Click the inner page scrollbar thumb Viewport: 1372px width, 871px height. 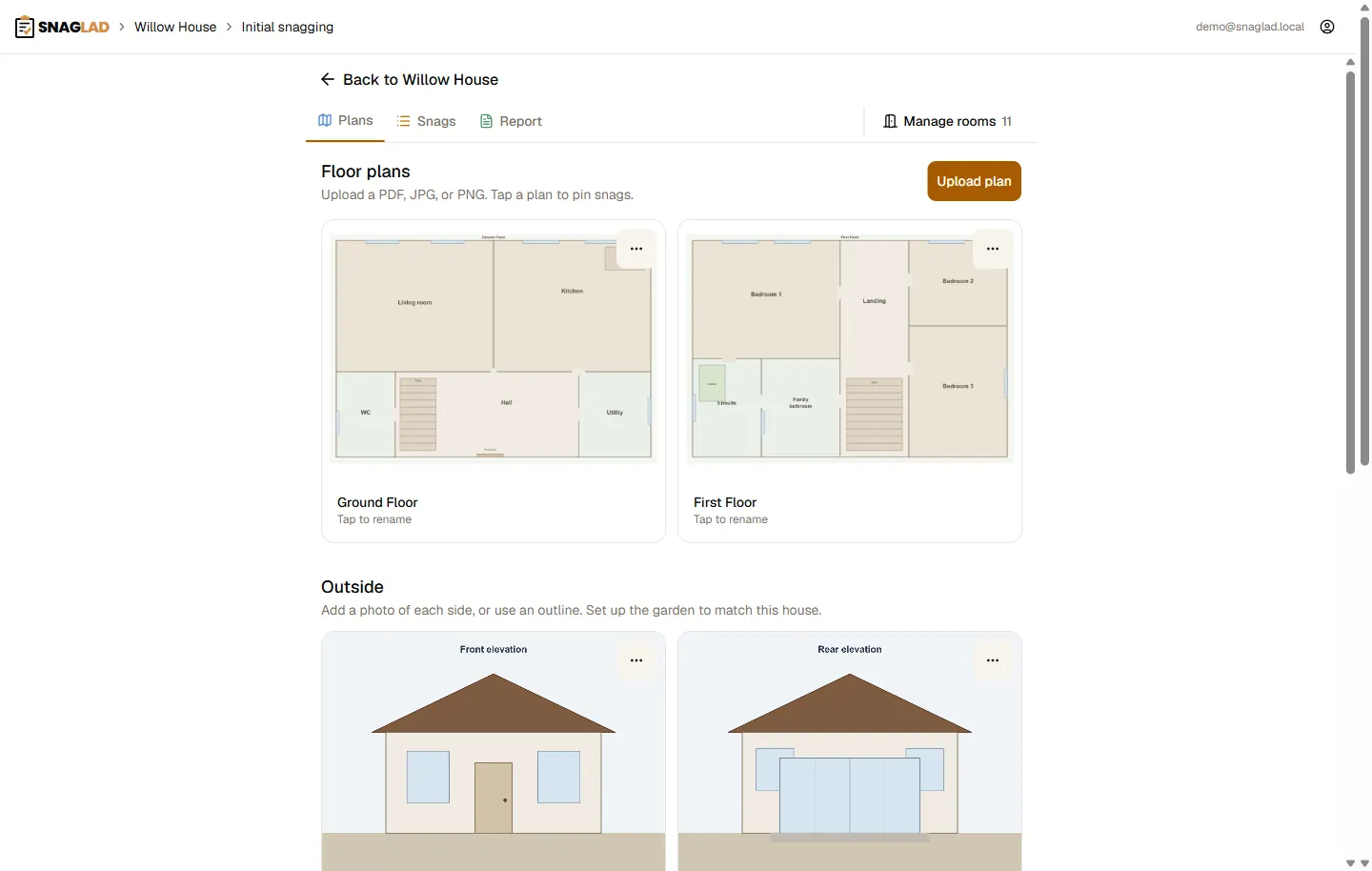point(1350,272)
